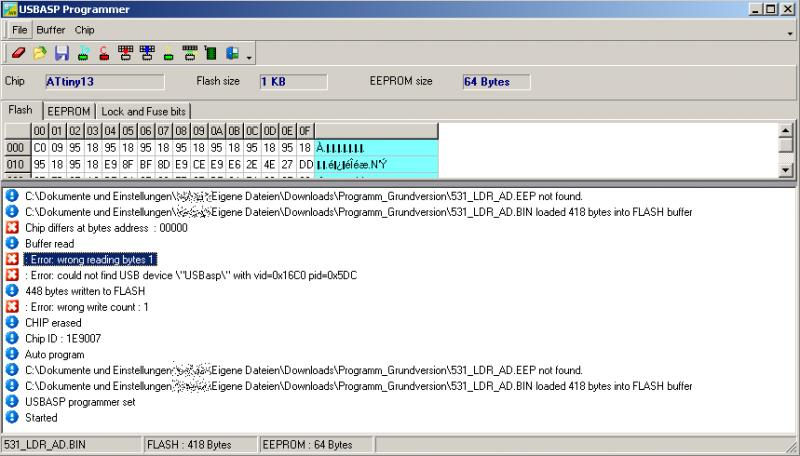Open the Lock and Fuse bits tab
Image resolution: width=800 pixels, height=456 pixels.
click(143, 111)
